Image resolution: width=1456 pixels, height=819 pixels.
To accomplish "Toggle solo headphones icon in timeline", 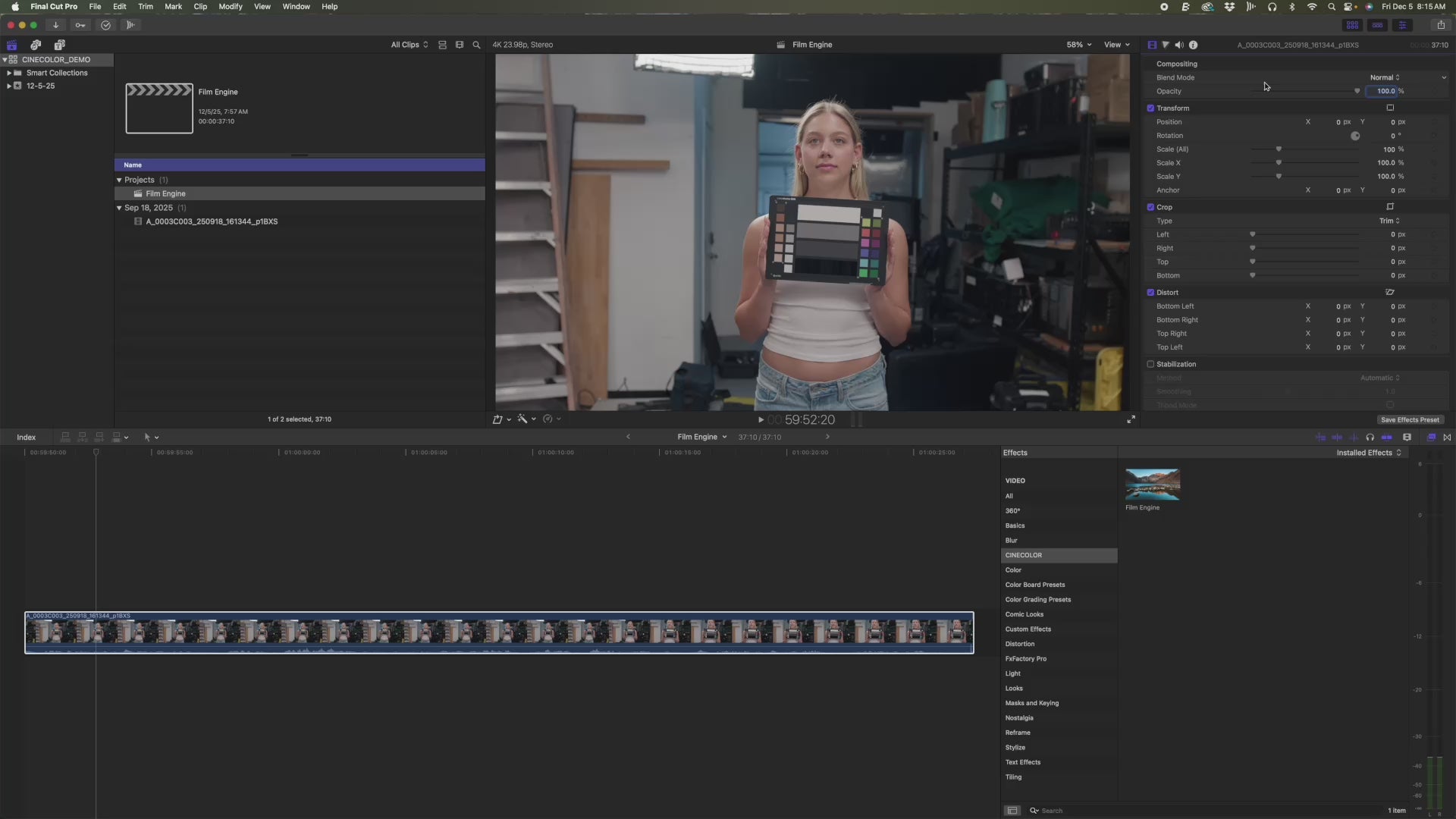I will point(1370,438).
